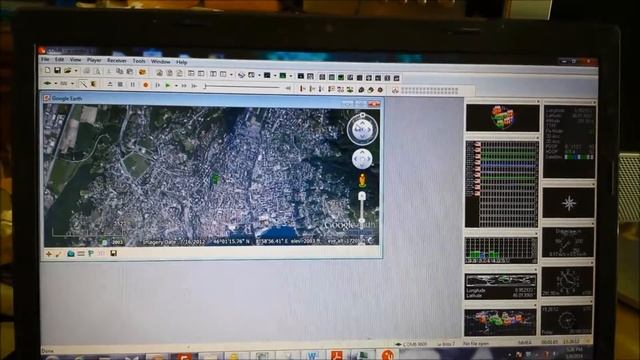
Task: Click the player Eject button
Action: 110,84
